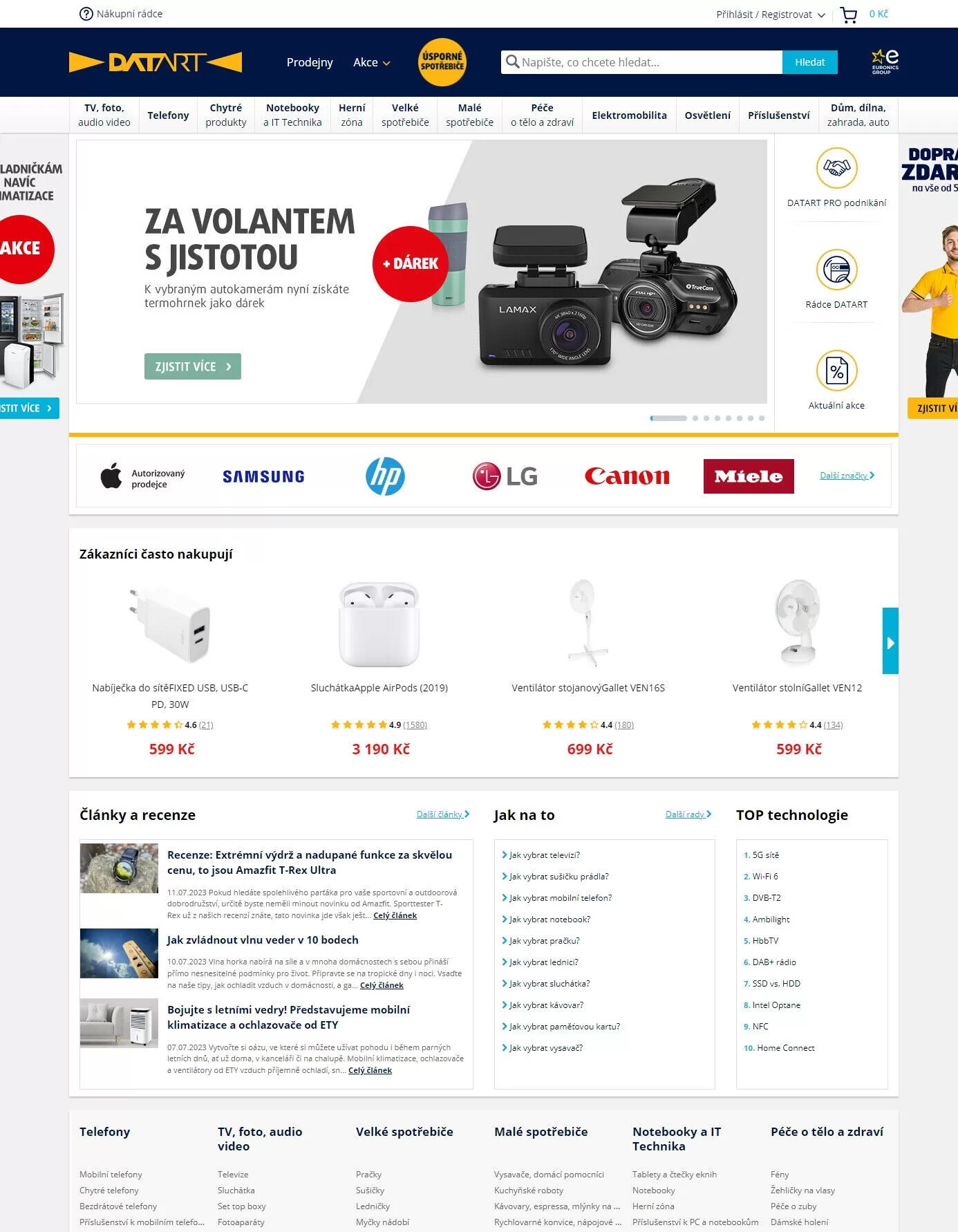The width and height of the screenshot is (958, 1232).
Task: Open the Rádce DATART icon
Action: (x=836, y=270)
